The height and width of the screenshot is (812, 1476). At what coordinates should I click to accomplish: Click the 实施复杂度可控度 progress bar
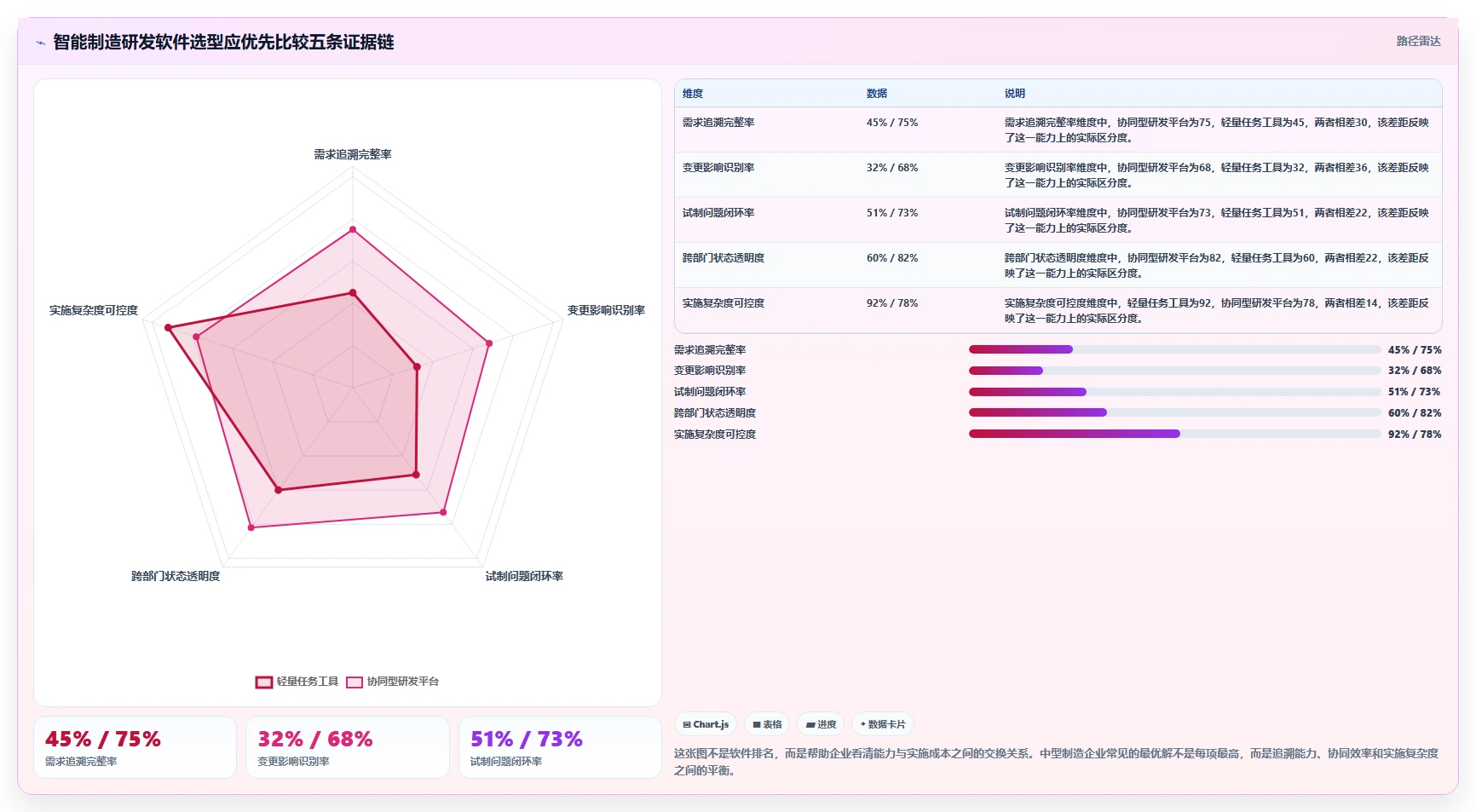(1174, 434)
